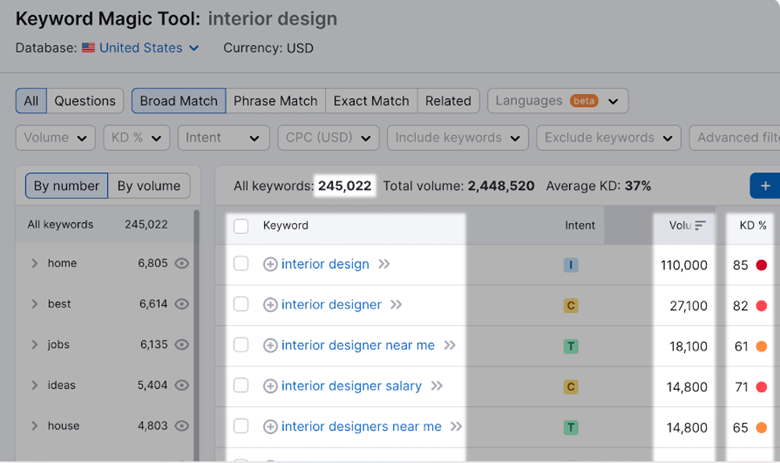780x463 pixels.
Task: Select All keywords row in sidebar
Action: [x=104, y=225]
